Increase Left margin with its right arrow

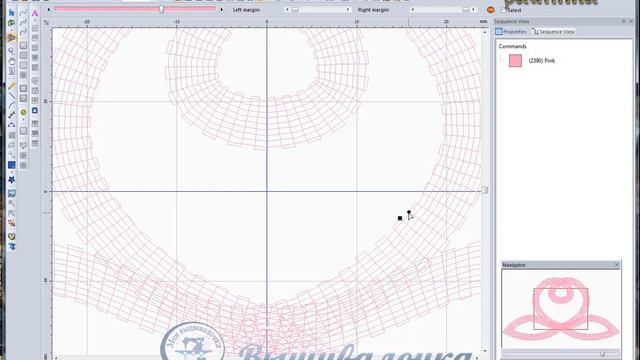pyautogui.click(x=348, y=9)
